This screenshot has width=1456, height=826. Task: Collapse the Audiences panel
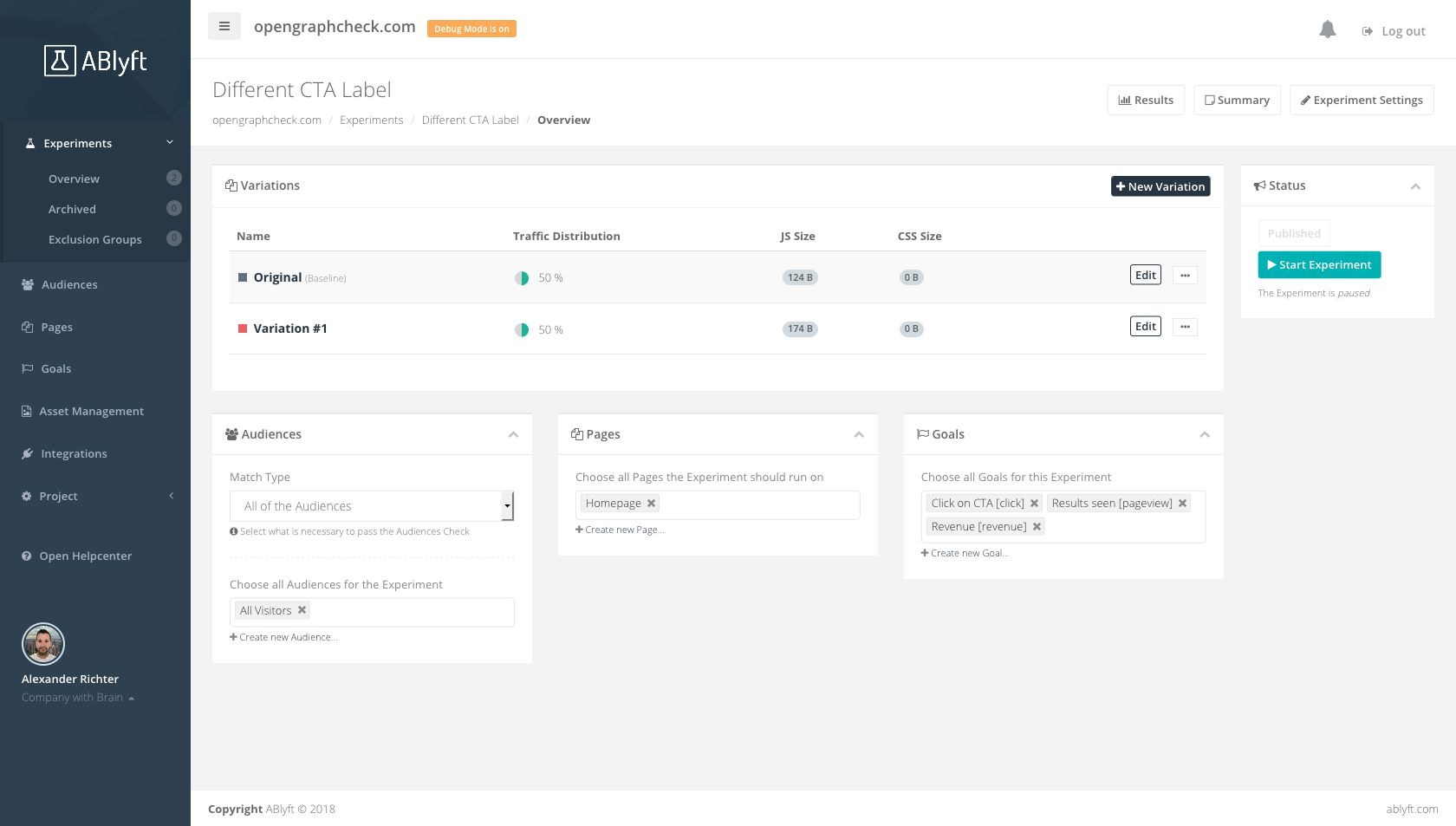[x=513, y=434]
